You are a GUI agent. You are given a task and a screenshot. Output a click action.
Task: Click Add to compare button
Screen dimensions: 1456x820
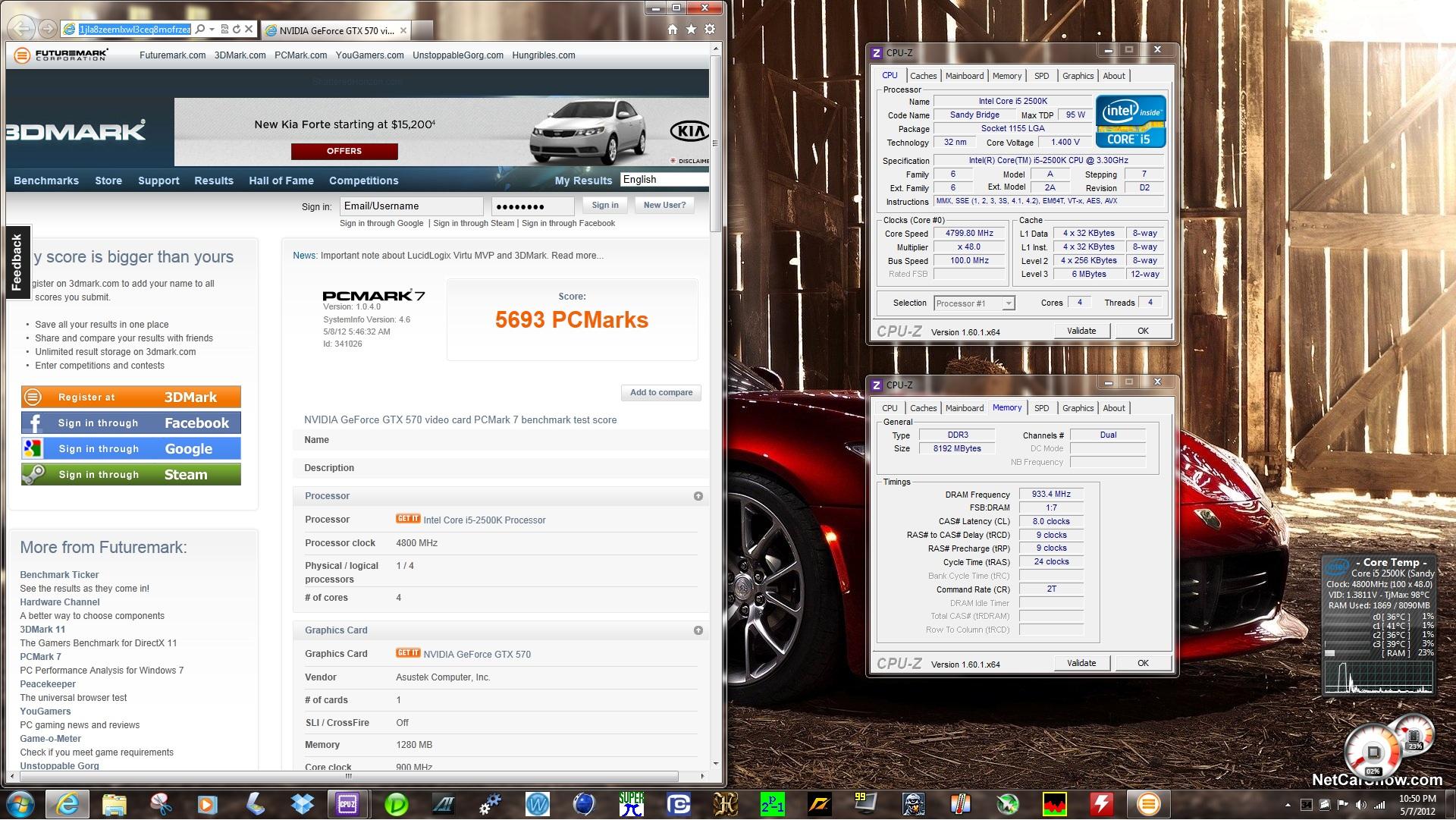coord(661,393)
